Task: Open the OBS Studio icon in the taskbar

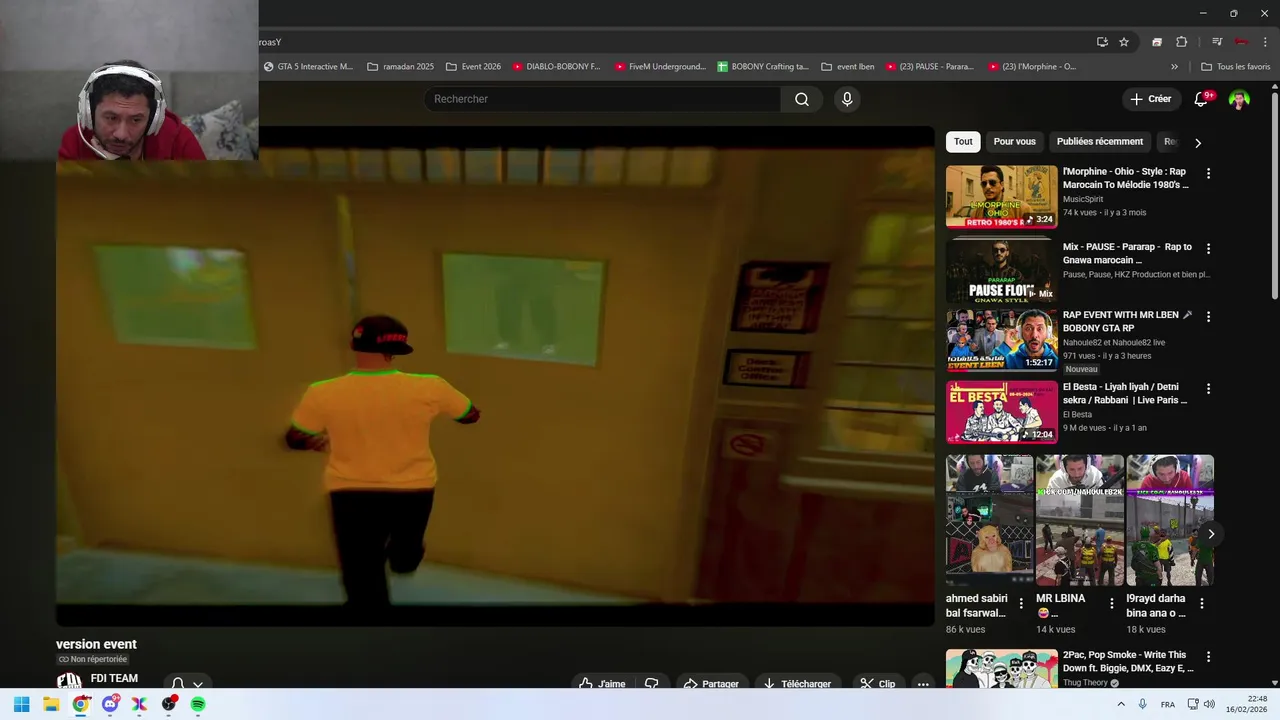Action: (x=169, y=704)
